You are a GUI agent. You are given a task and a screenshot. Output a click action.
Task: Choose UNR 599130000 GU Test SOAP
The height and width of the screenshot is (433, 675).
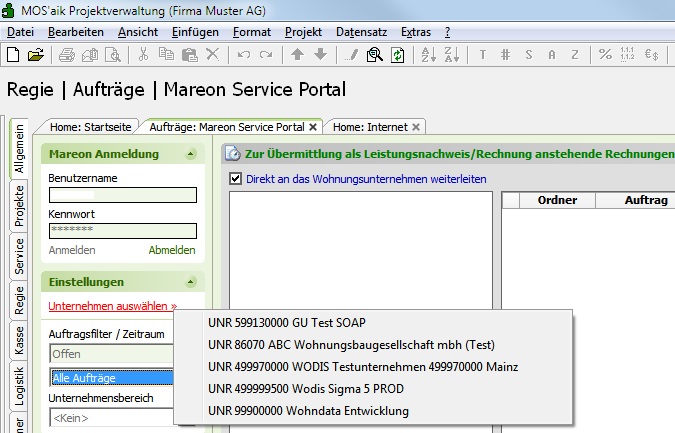[x=373, y=323]
